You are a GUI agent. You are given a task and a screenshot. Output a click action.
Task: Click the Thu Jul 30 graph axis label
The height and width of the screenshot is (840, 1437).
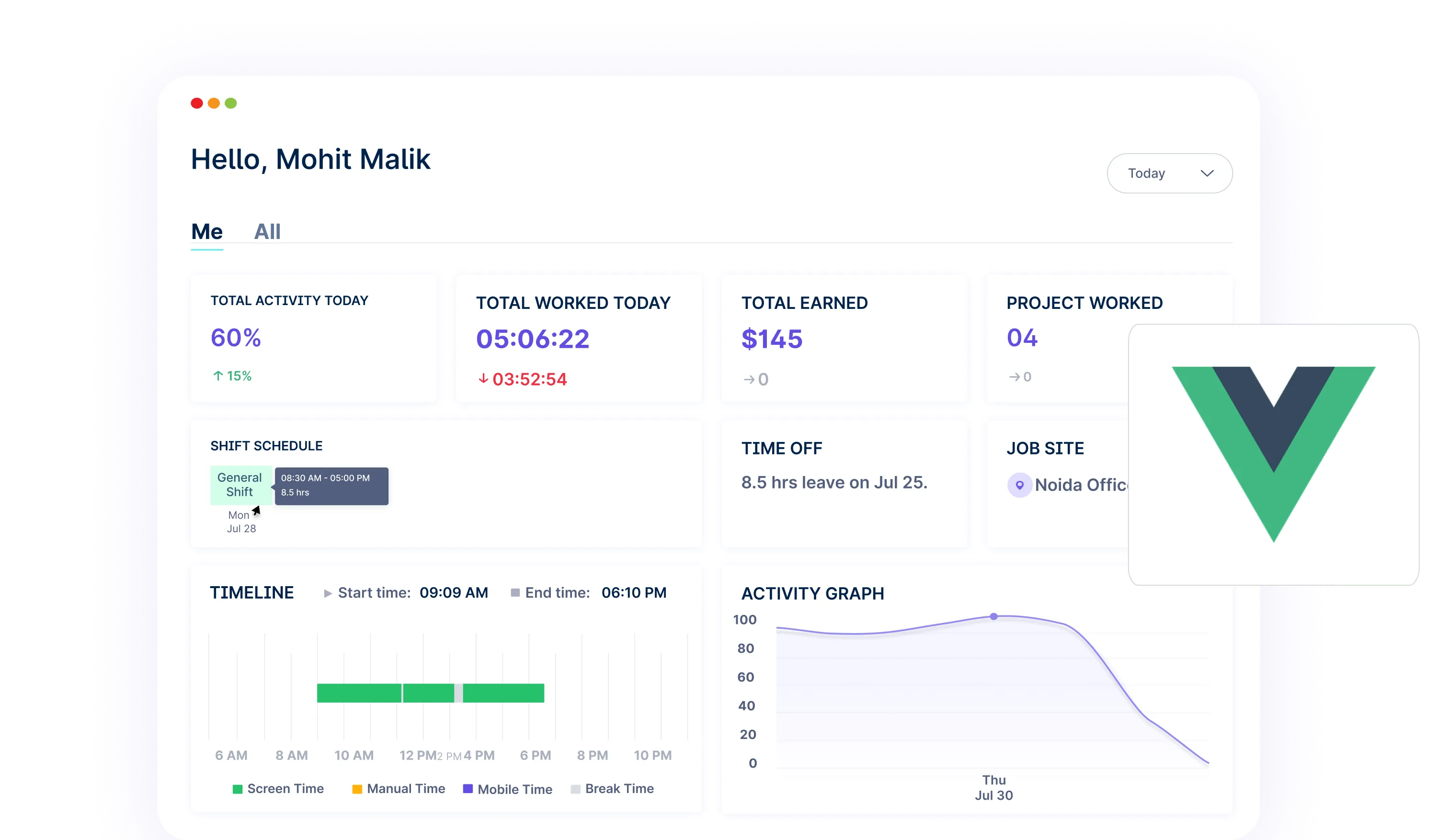click(993, 787)
